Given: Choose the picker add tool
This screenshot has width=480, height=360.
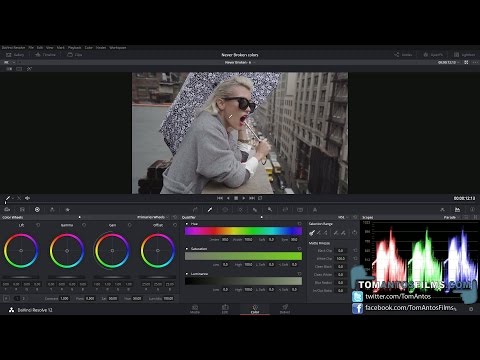Looking at the screenshot, I should pyautogui.click(x=326, y=233).
